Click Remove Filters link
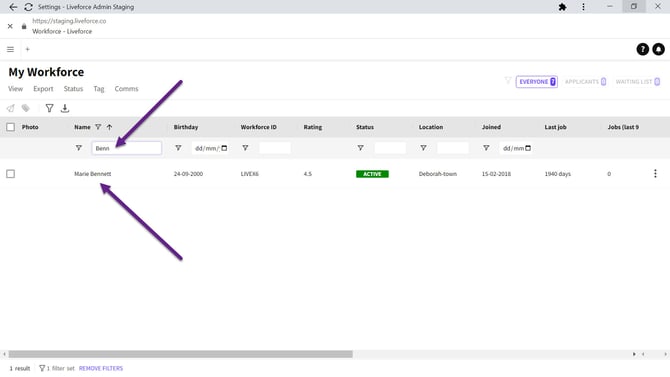 pos(101,368)
